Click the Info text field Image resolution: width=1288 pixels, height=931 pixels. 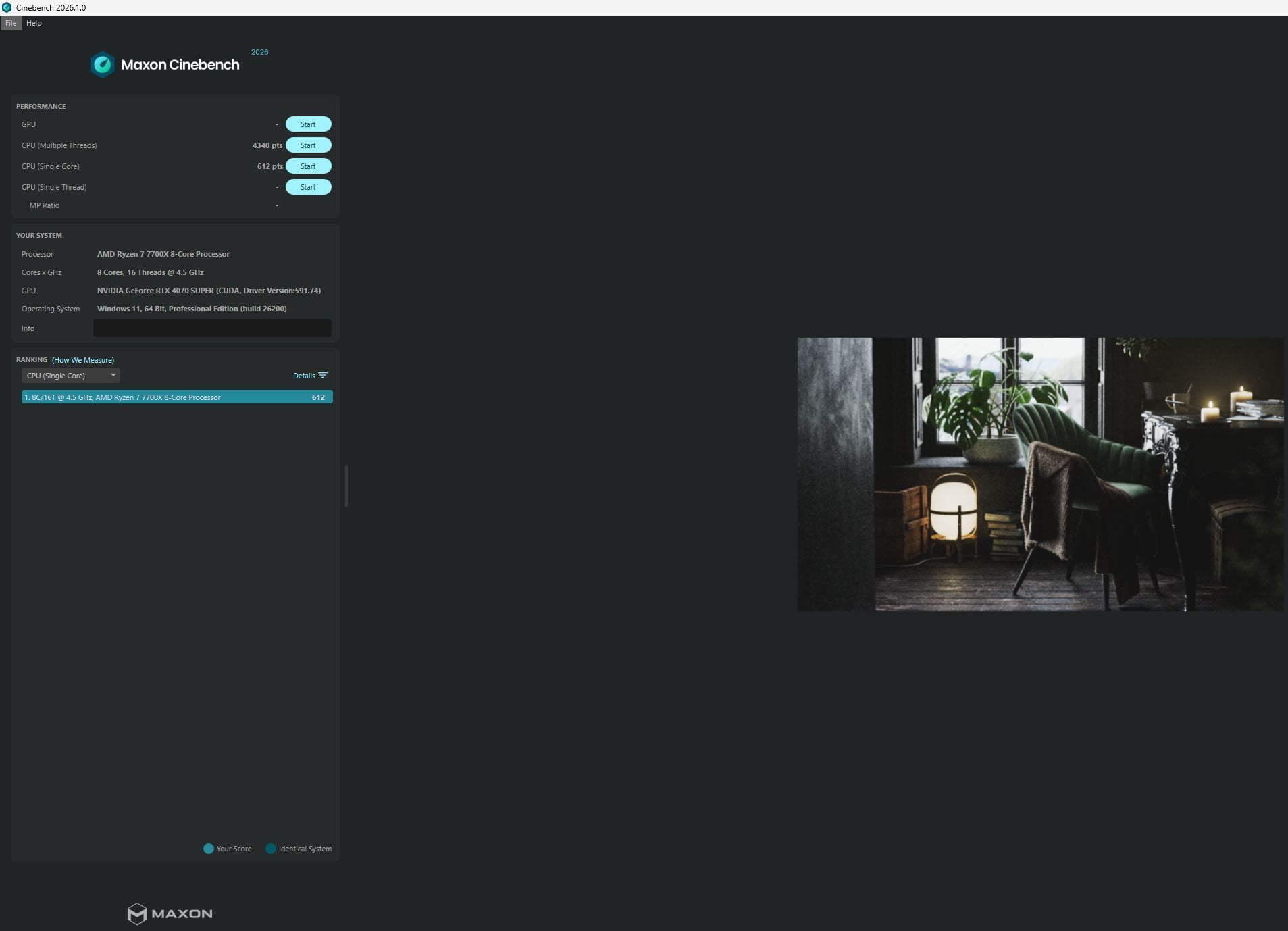pyautogui.click(x=212, y=328)
